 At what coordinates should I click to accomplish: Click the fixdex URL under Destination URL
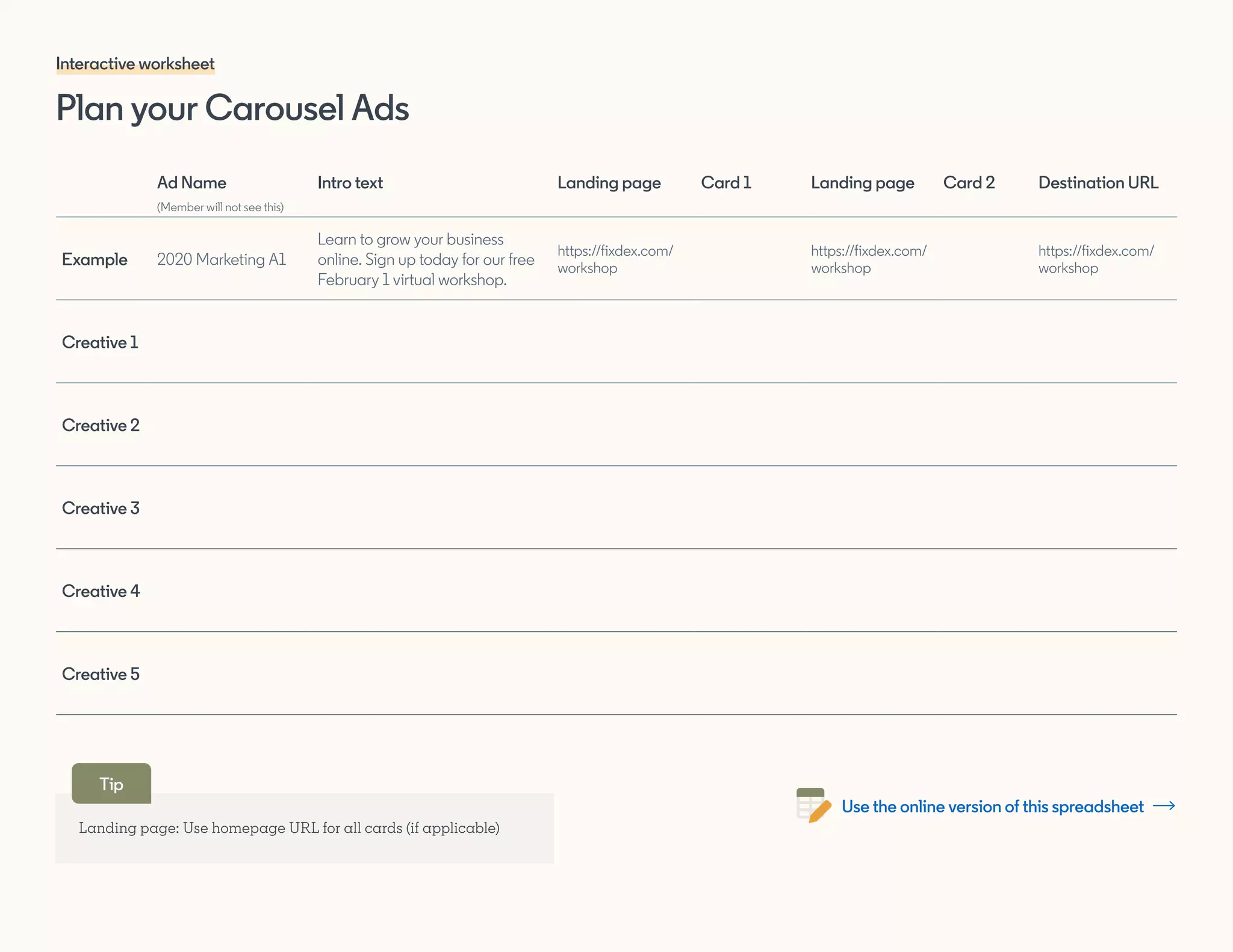[1096, 259]
